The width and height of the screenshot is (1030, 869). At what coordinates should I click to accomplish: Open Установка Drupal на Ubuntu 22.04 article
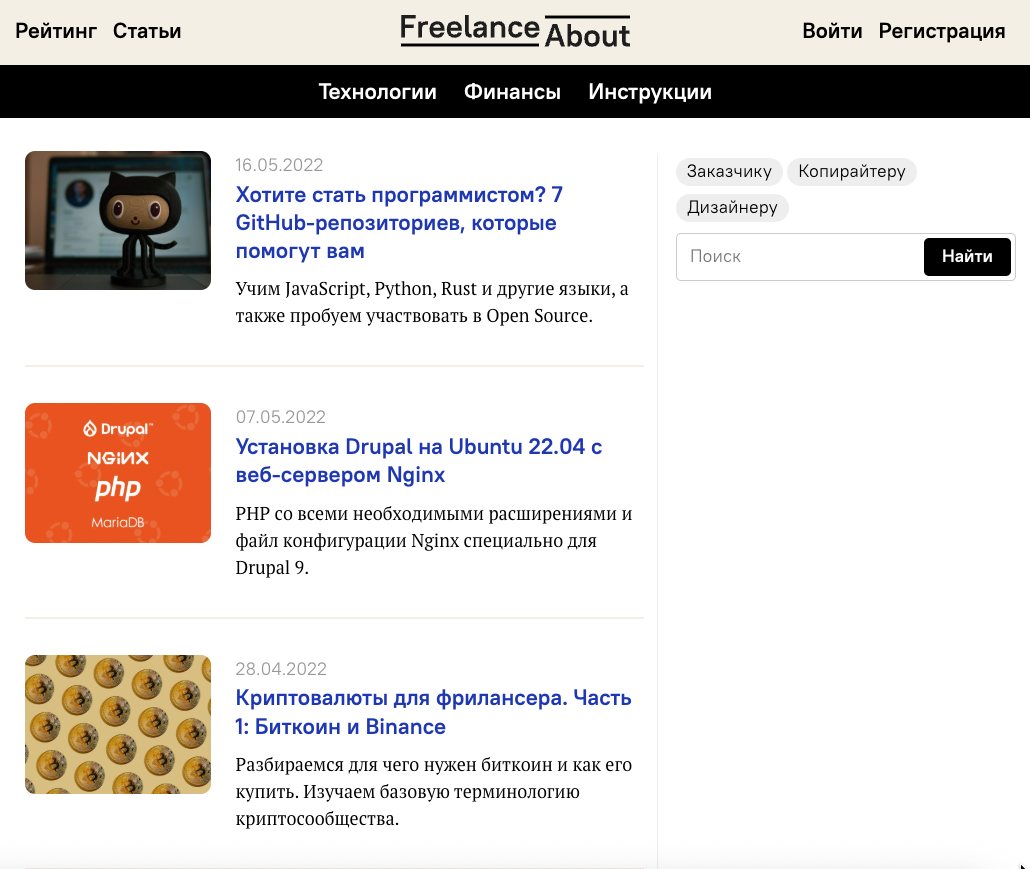(418, 460)
